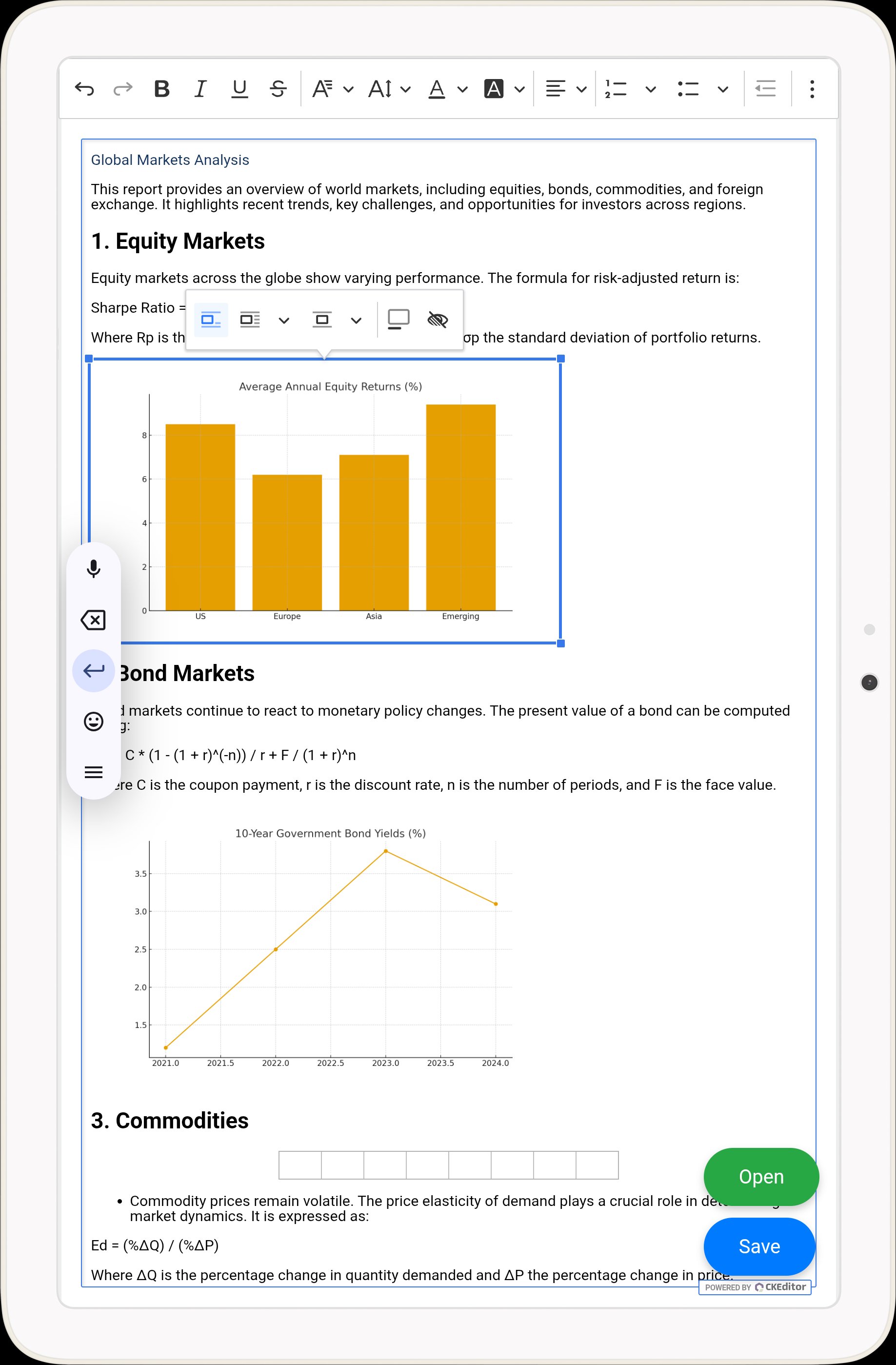Toggle italic formatting
The width and height of the screenshot is (896, 1365).
pyautogui.click(x=200, y=89)
